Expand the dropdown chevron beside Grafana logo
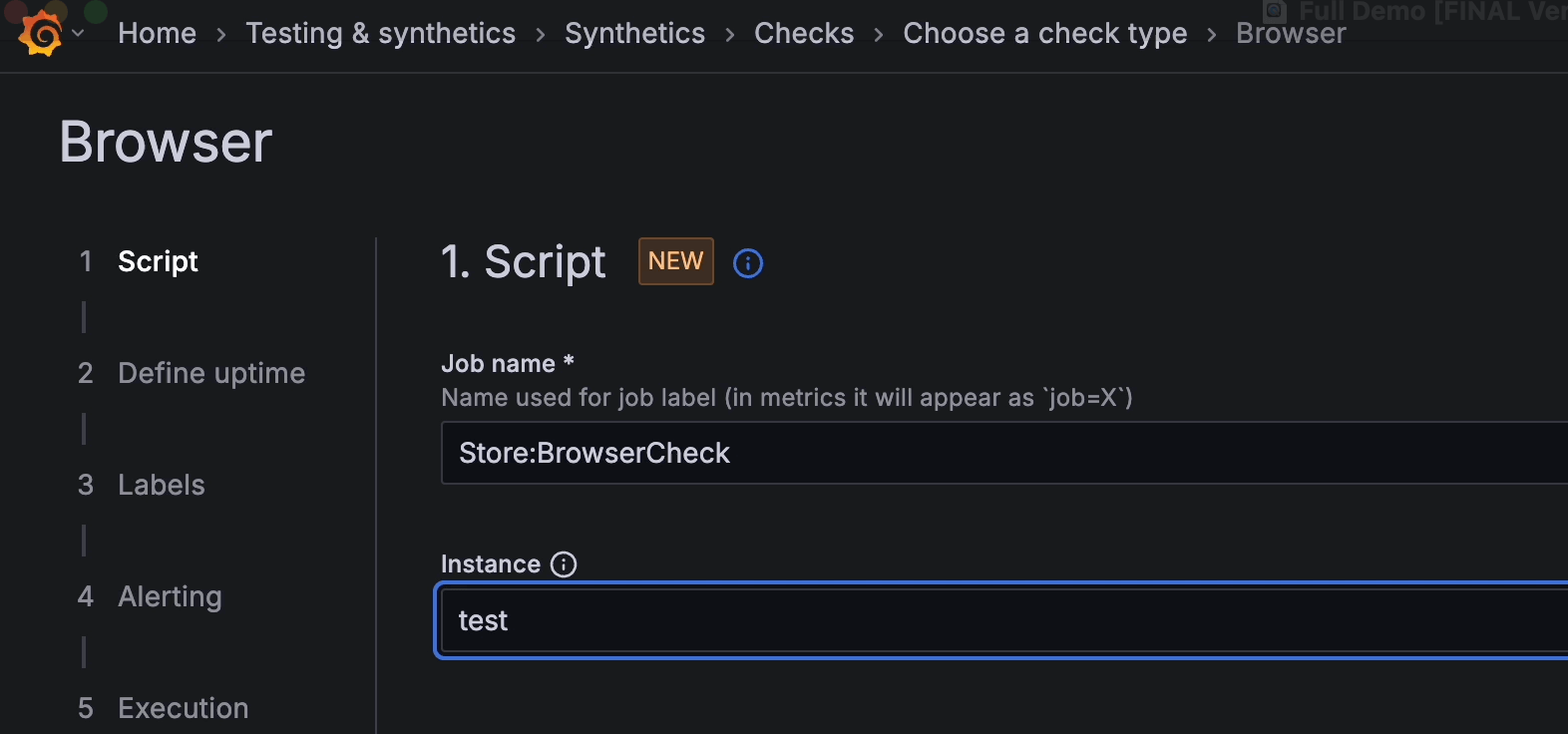1568x734 pixels. coord(78,34)
